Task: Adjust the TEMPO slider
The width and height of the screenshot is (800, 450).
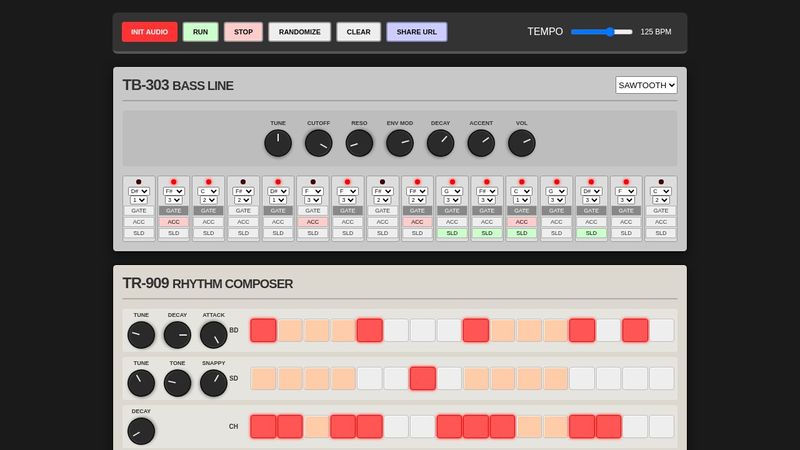Action: tap(602, 32)
